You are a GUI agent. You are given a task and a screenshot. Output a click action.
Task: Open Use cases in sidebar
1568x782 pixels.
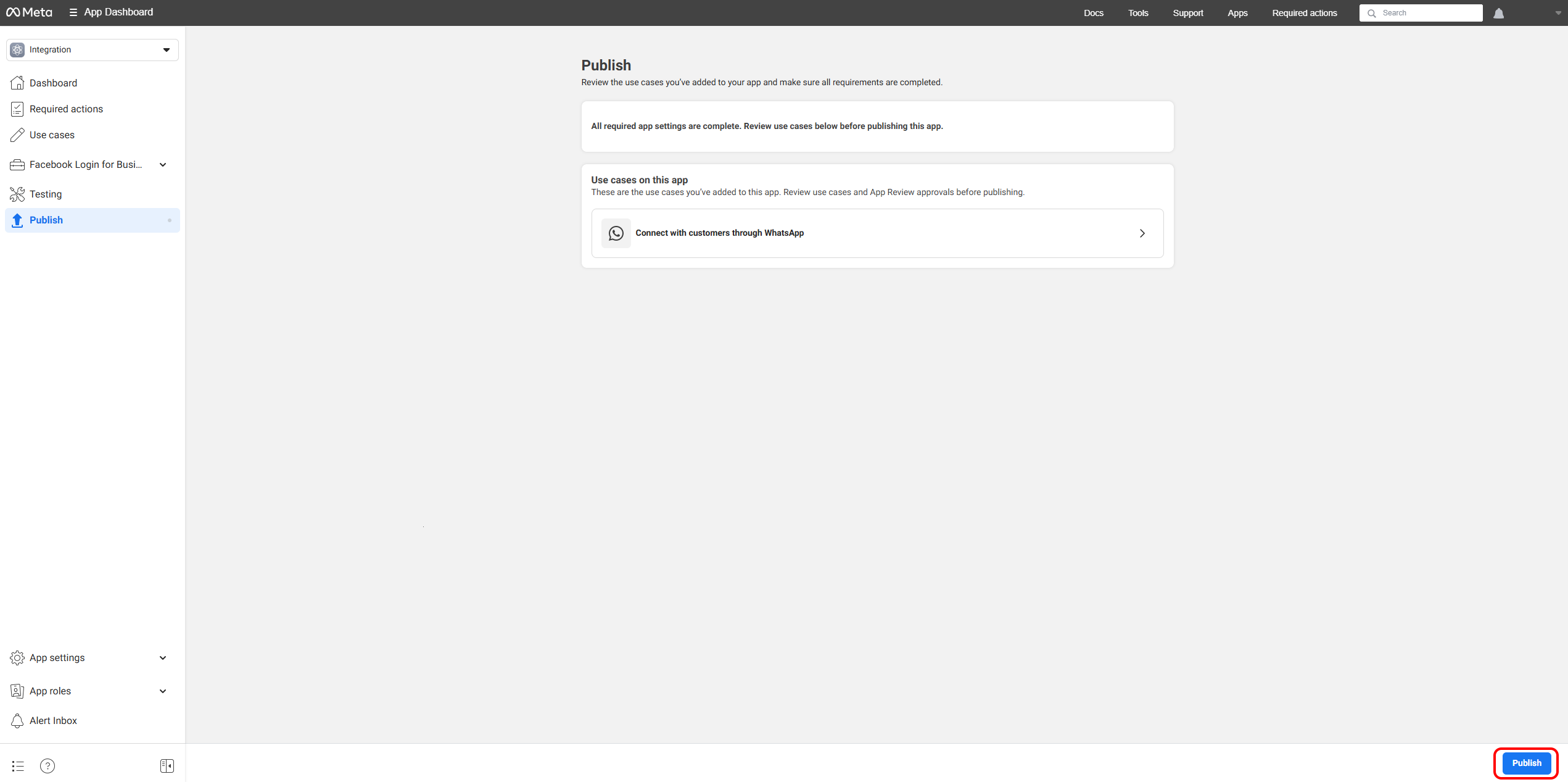click(x=93, y=135)
